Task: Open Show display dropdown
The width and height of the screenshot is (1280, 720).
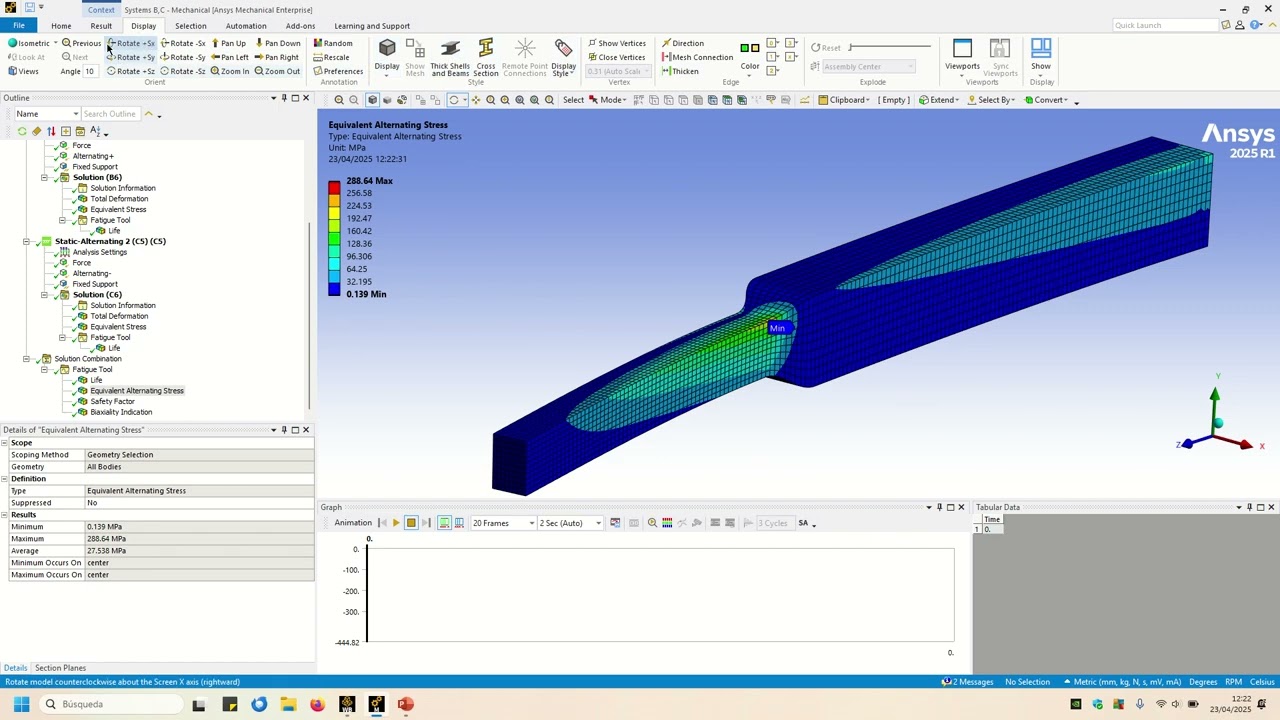Action: 1041,56
